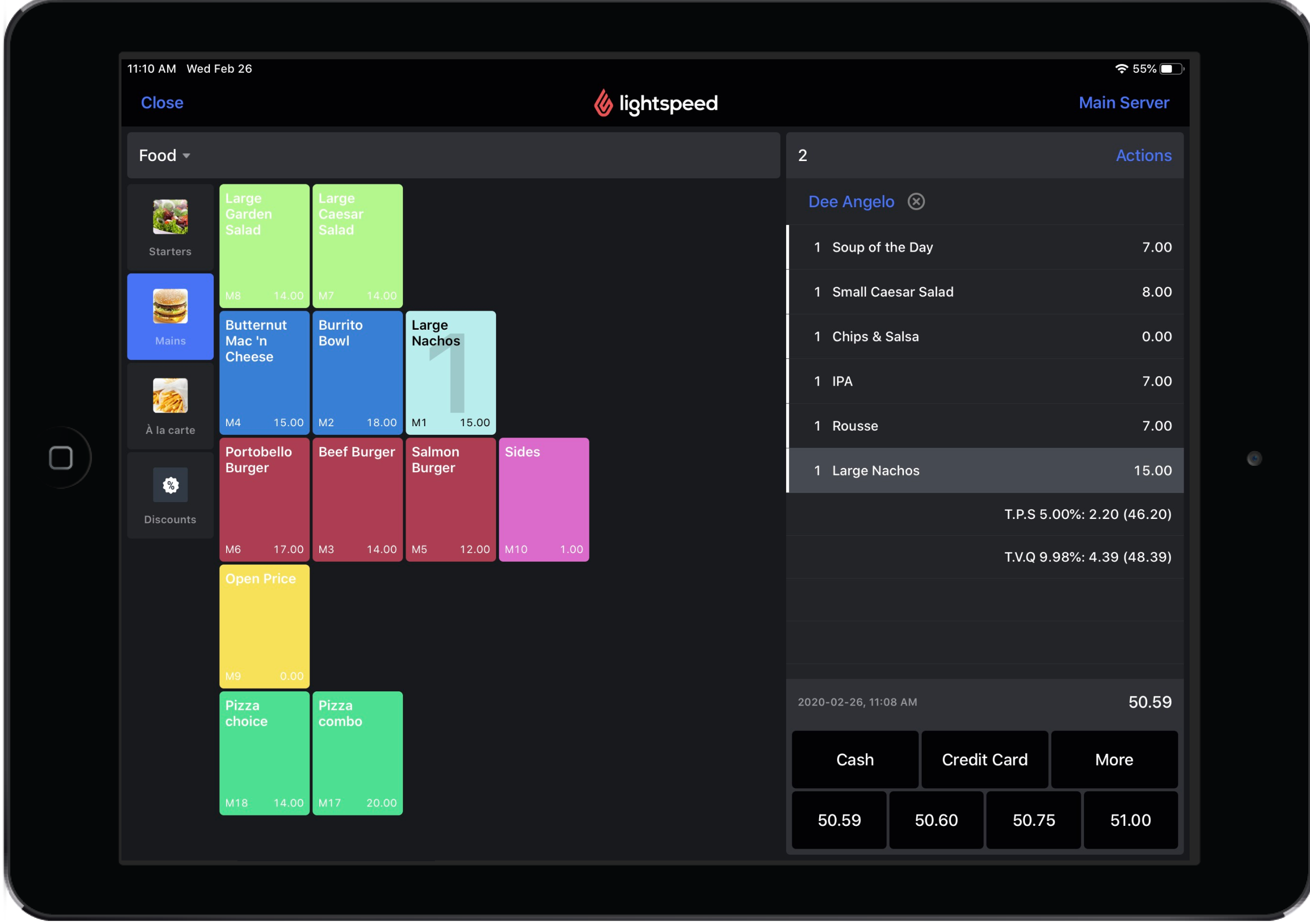Tap the T.V.Q 9.98% tax line

click(x=985, y=557)
